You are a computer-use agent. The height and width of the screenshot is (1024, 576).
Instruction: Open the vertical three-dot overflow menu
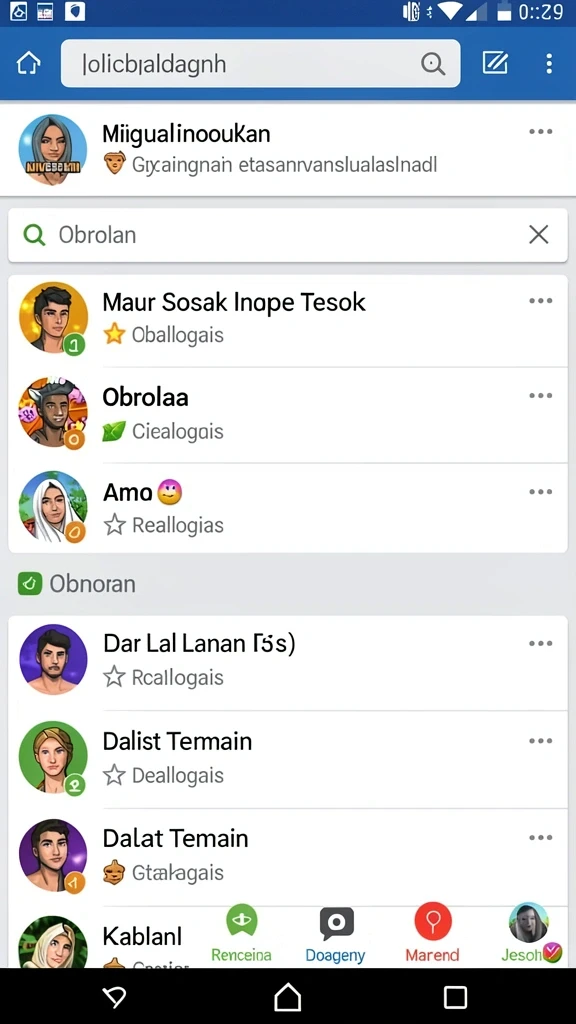pyautogui.click(x=549, y=63)
